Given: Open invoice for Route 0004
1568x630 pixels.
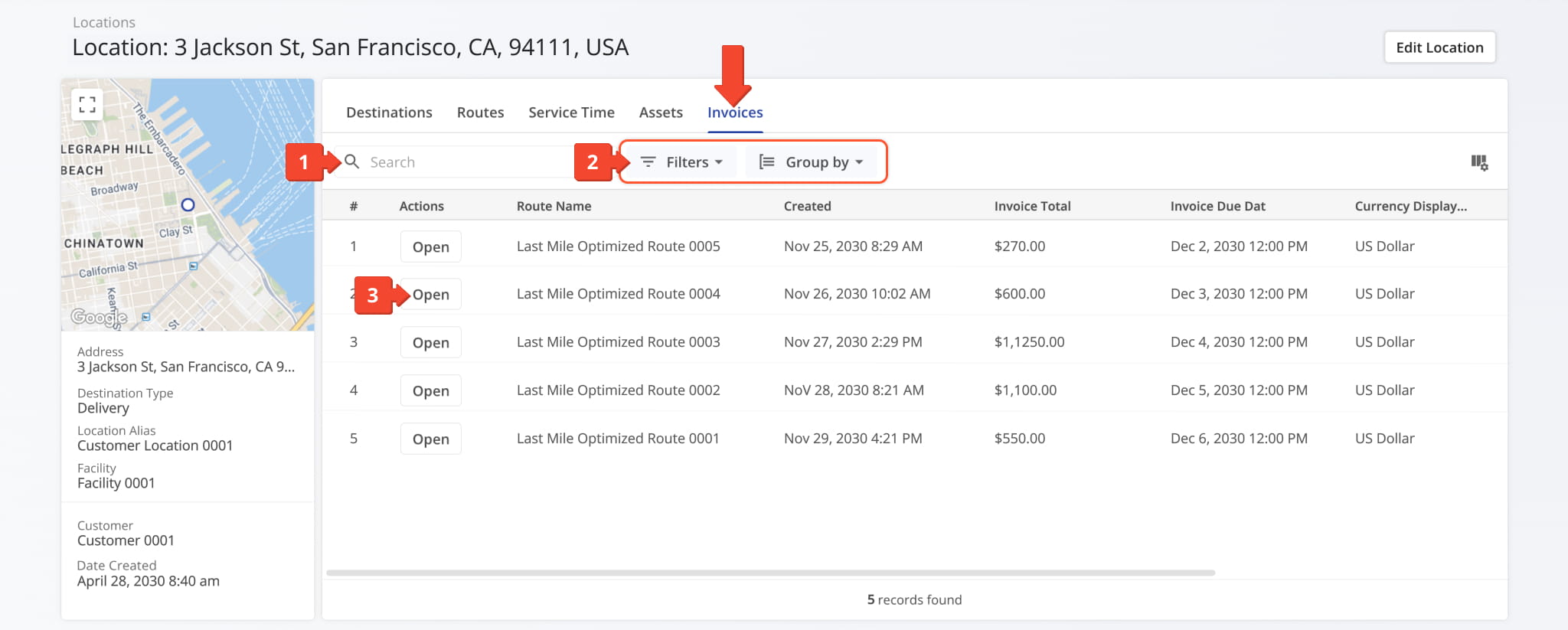Looking at the screenshot, I should tap(431, 295).
